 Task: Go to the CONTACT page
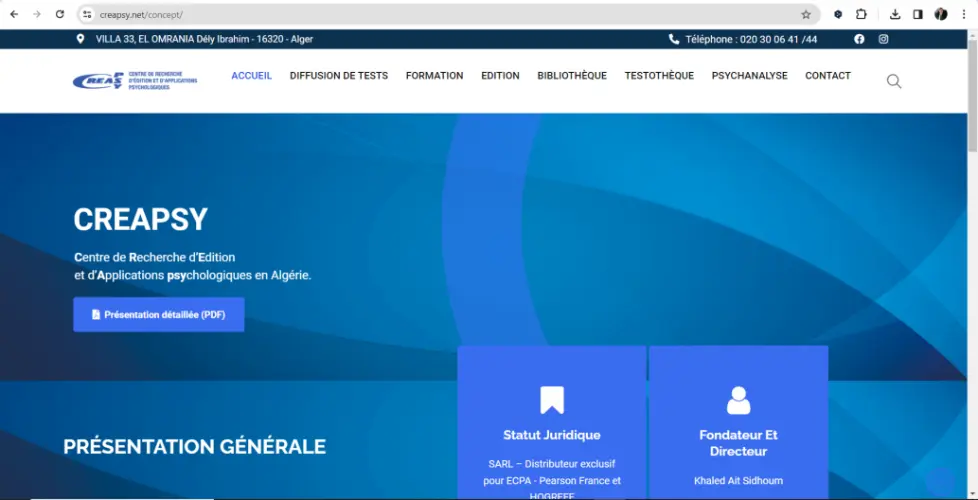[828, 75]
